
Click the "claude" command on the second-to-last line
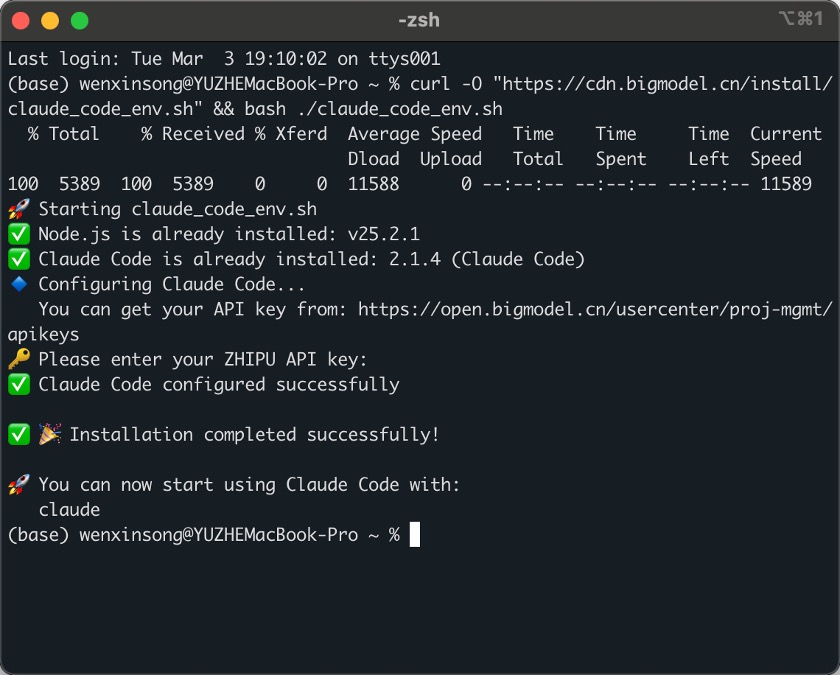69,510
